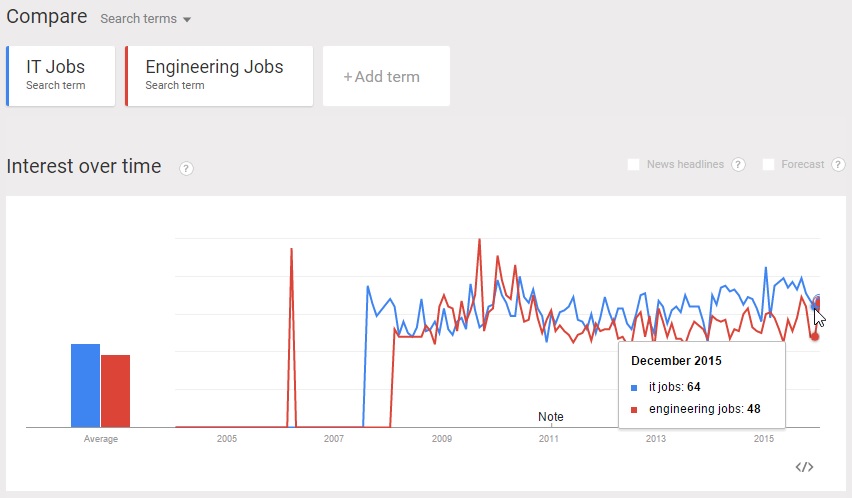Click the 2009 year label on axis
Image resolution: width=852 pixels, height=498 pixels.
441,439
